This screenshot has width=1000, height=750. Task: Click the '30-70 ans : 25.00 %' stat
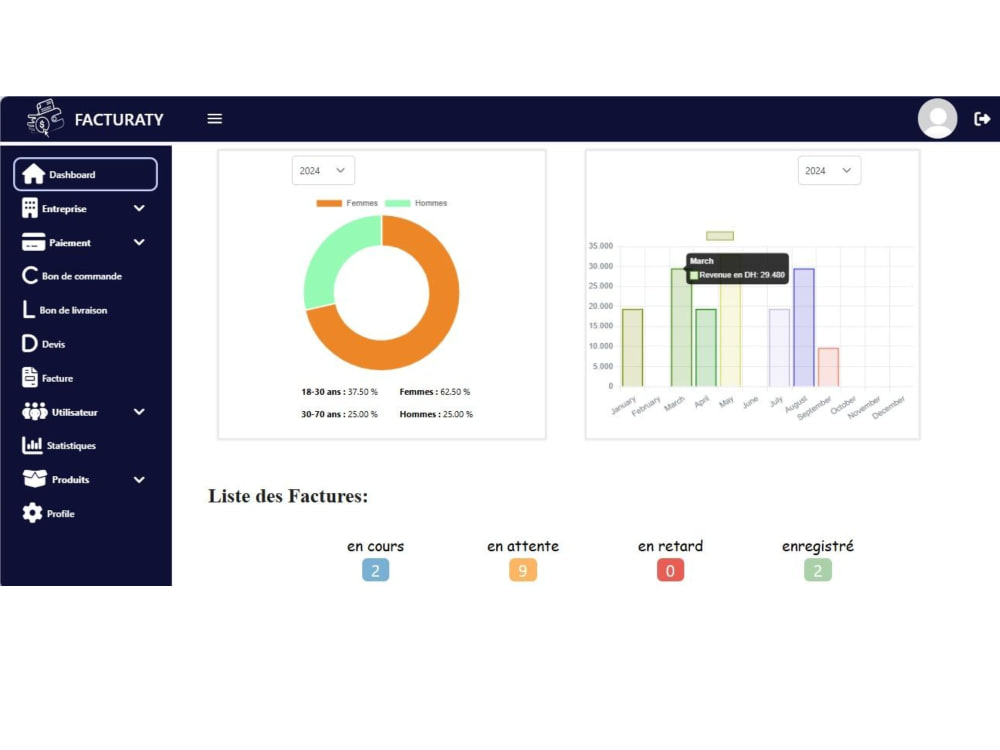339,414
